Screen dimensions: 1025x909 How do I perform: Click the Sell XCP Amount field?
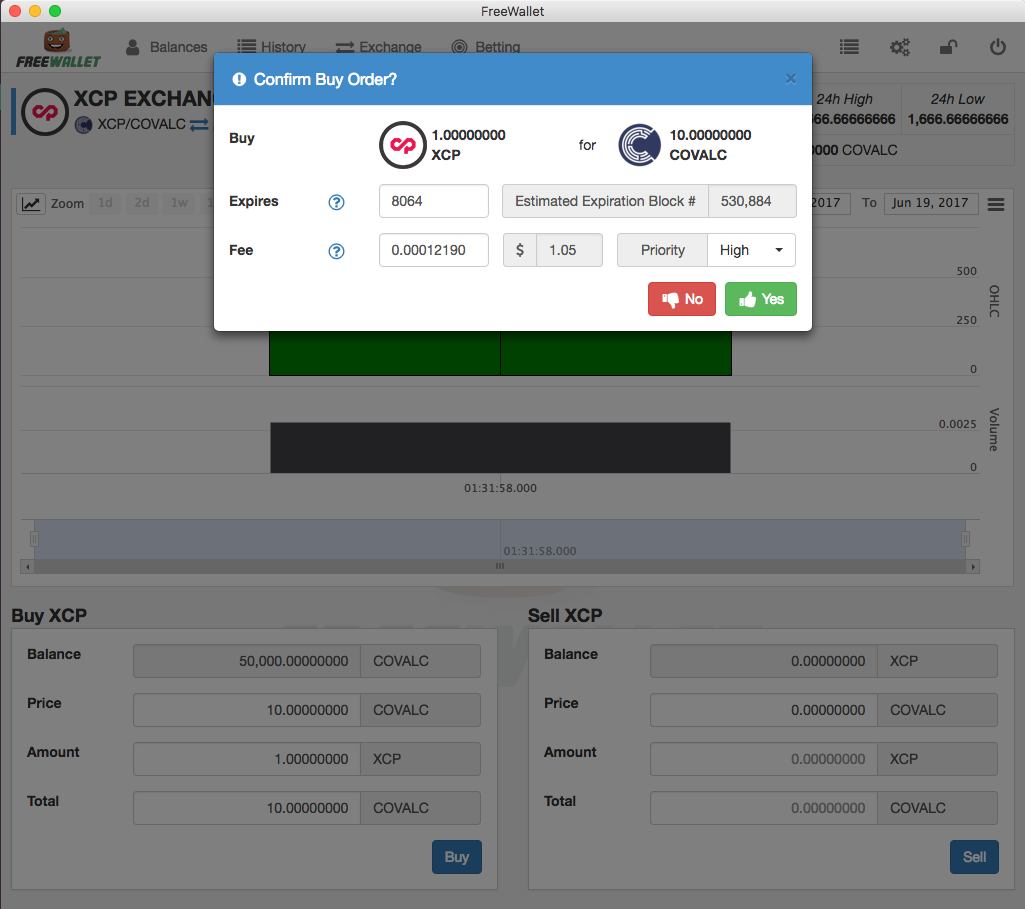[x=764, y=759]
